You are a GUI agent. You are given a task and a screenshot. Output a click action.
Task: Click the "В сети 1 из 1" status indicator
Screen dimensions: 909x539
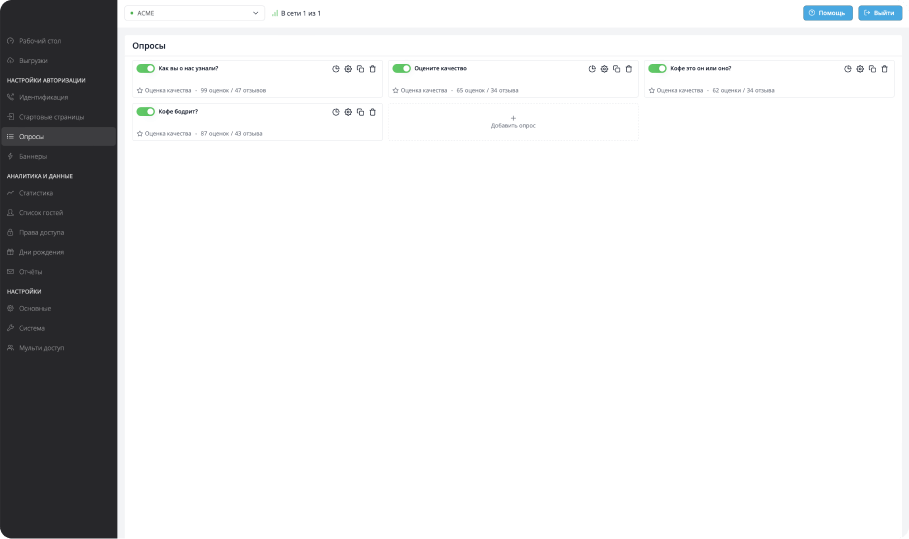coord(297,13)
